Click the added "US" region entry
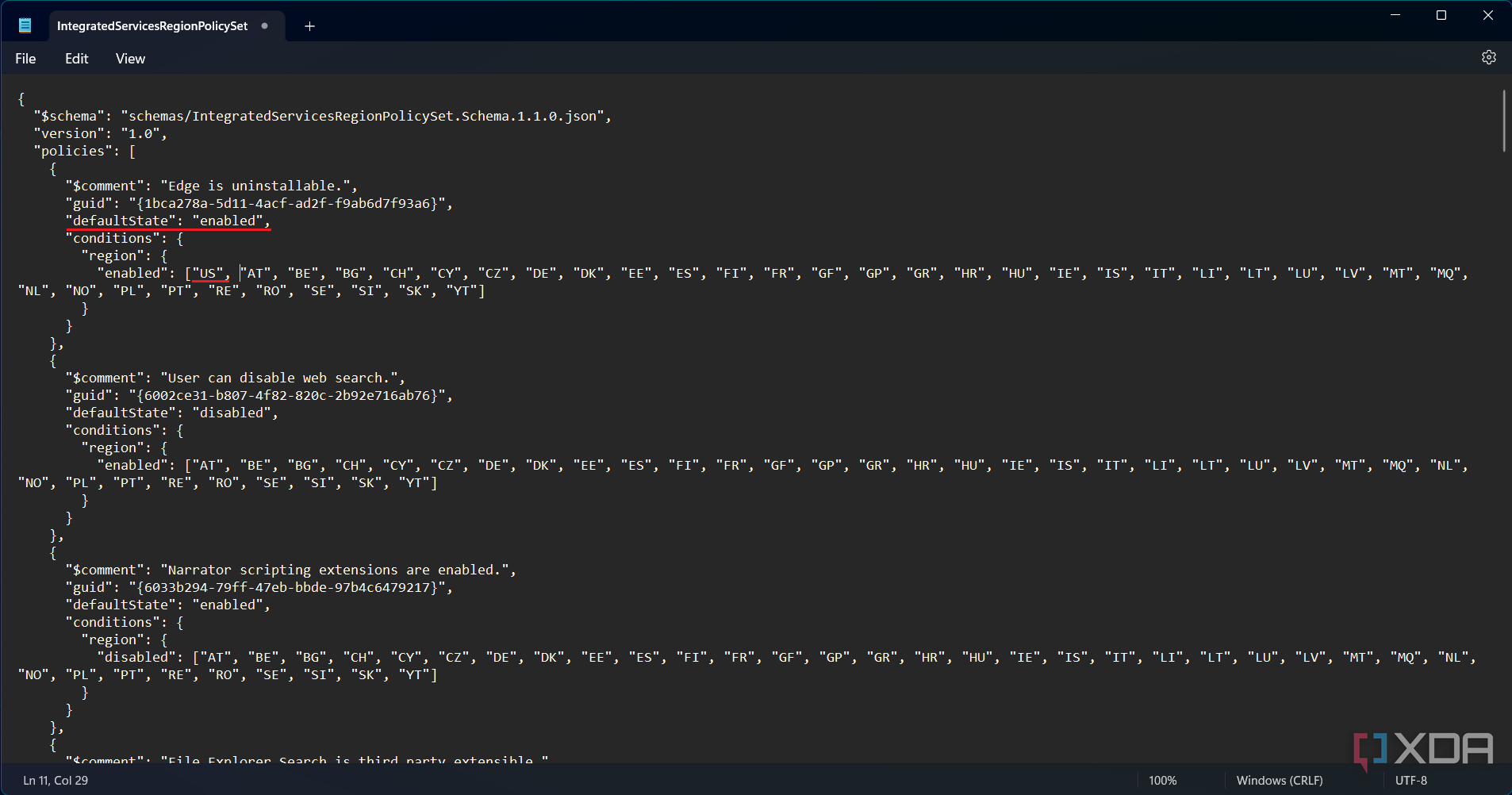Viewport: 1512px width, 795px height. (x=208, y=273)
